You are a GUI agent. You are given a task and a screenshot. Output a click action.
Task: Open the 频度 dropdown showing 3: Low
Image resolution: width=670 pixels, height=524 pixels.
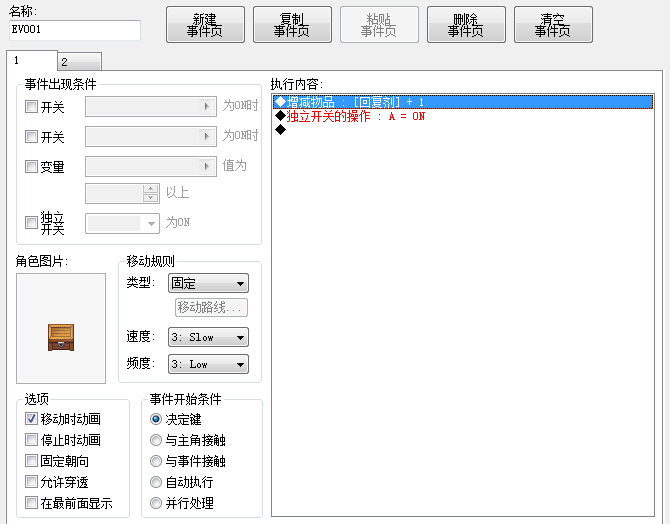click(x=209, y=364)
